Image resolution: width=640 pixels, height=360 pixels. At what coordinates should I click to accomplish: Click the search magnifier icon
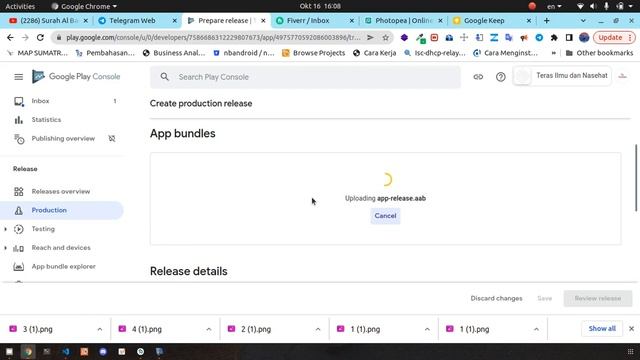coord(164,77)
